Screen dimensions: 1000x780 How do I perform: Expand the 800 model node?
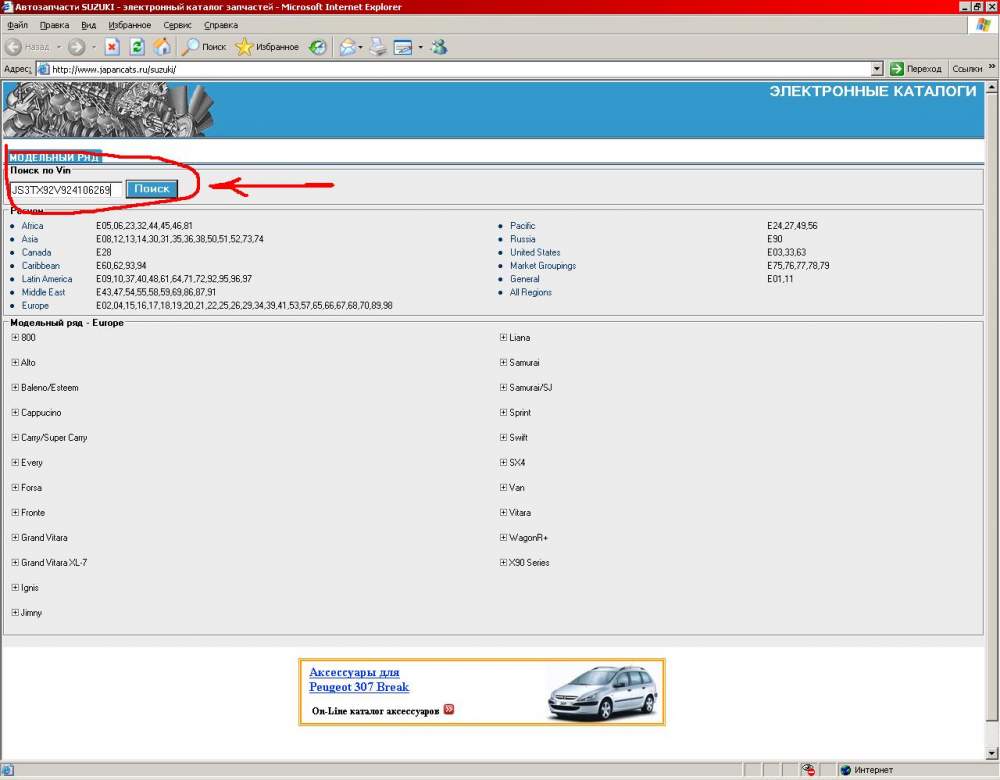[x=15, y=337]
